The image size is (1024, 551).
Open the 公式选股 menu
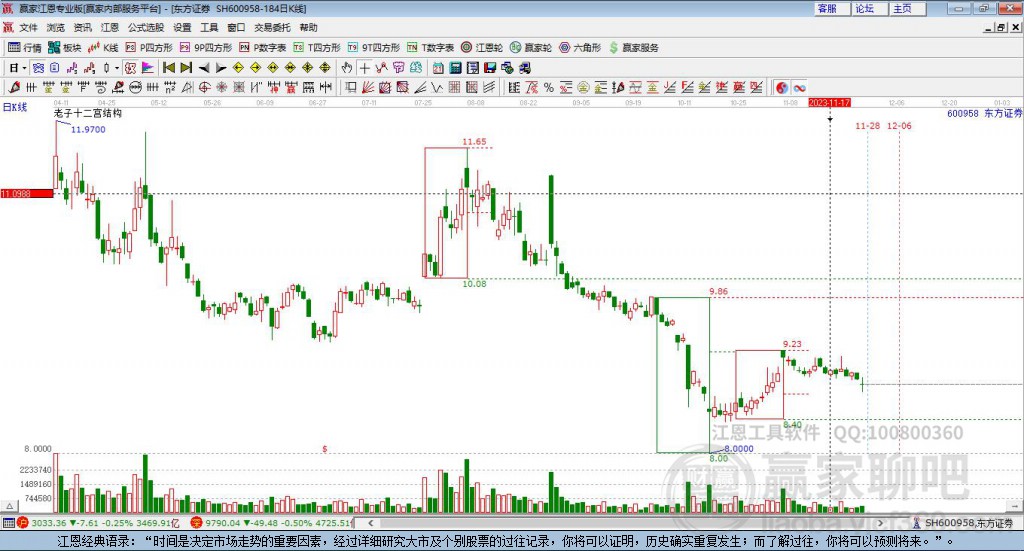pos(146,27)
